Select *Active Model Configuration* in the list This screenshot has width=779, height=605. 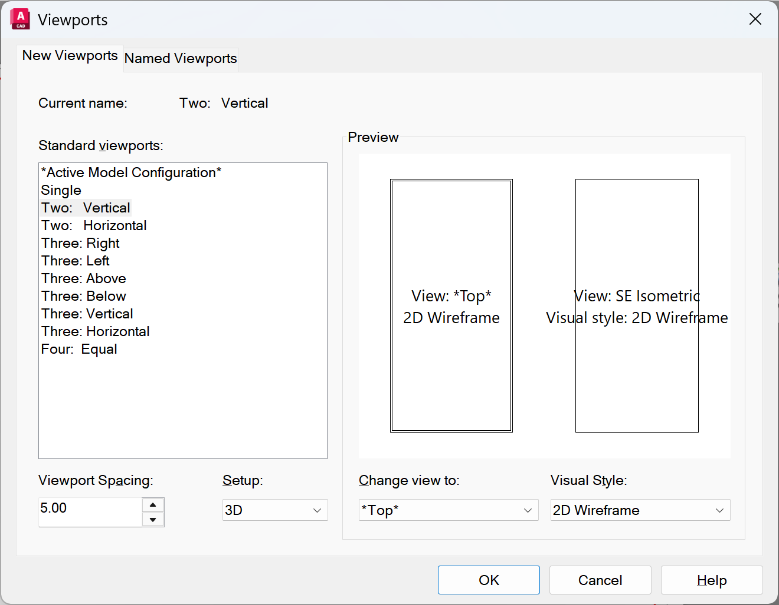(x=131, y=172)
